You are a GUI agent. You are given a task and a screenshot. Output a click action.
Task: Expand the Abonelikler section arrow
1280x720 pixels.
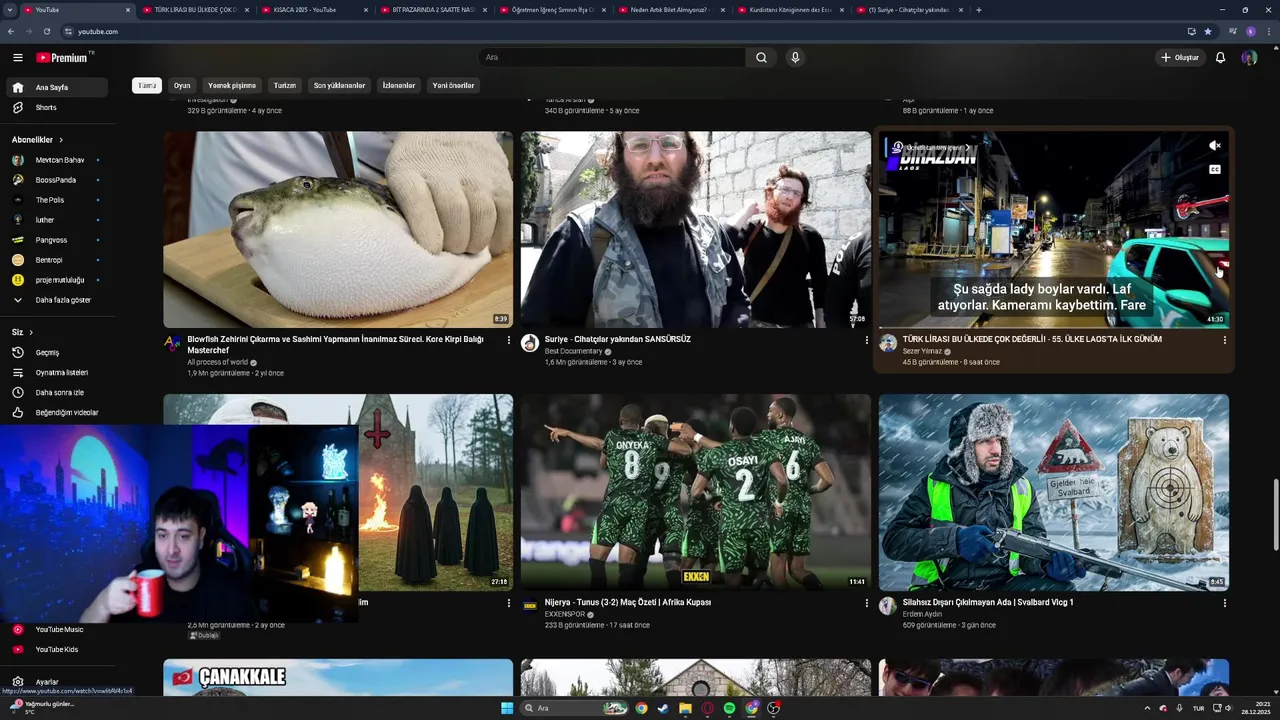tap(61, 140)
